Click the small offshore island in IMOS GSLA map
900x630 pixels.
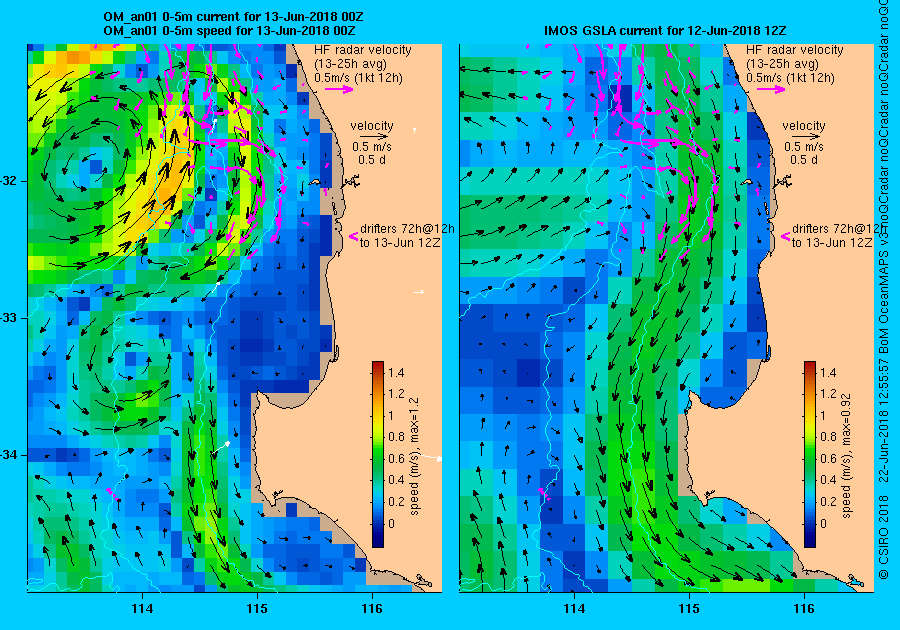(x=747, y=182)
